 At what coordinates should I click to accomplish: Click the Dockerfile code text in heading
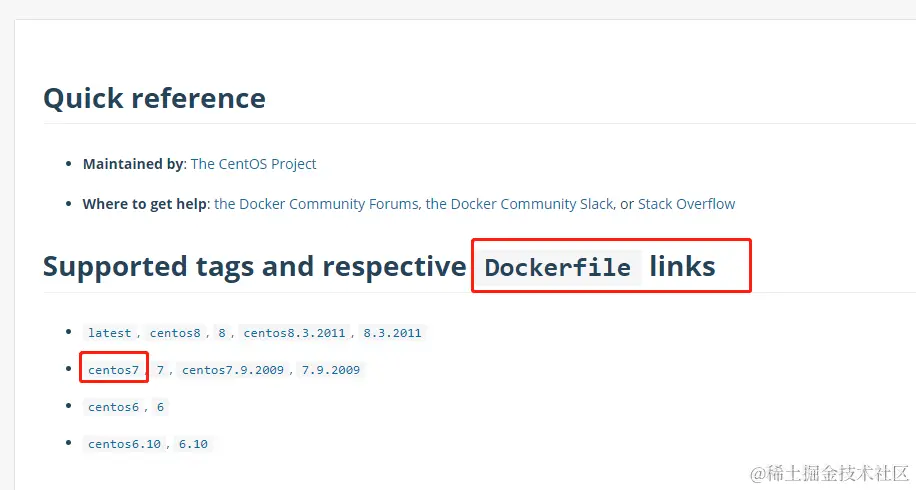coord(557,268)
